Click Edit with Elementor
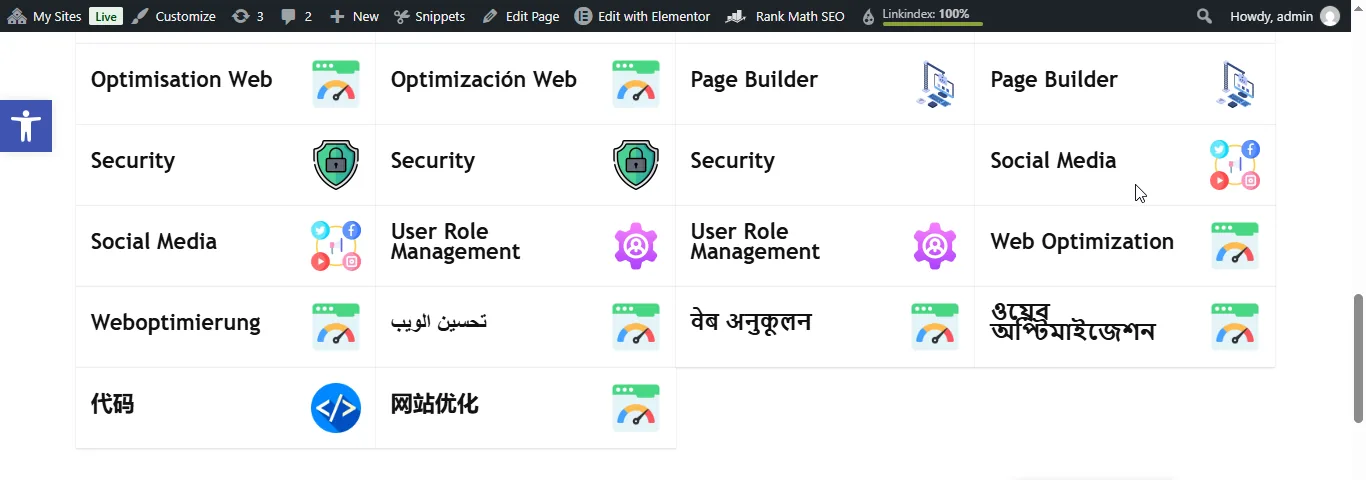Screen dimensions: 1366x480 (643, 16)
